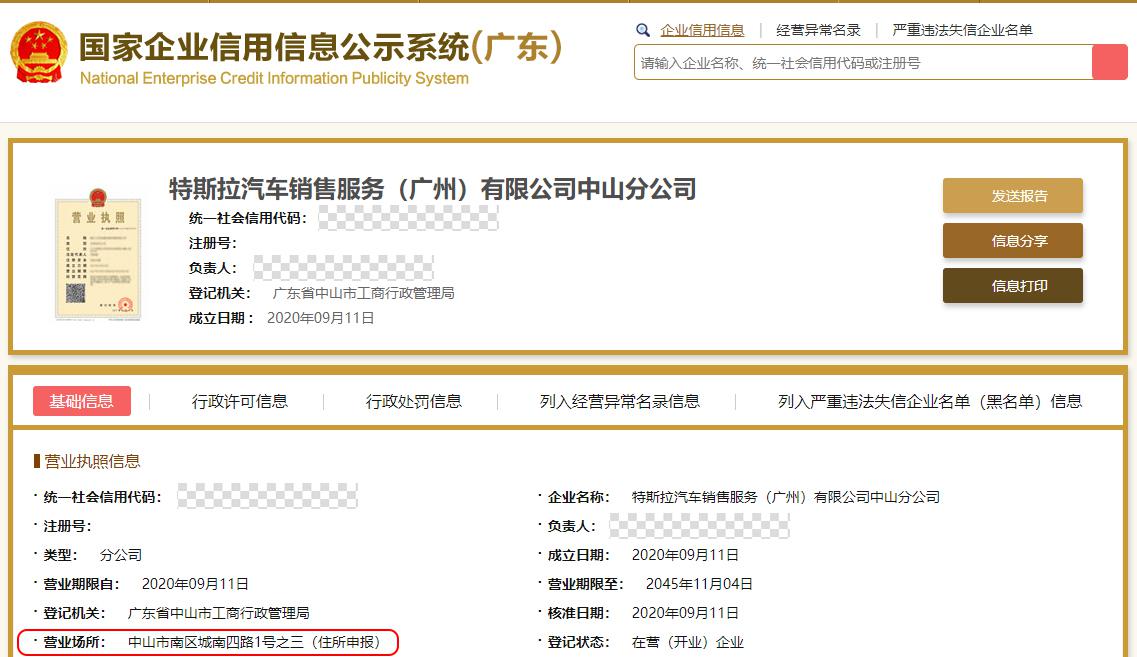Click the National Enterprise Credit Information Publicity System subtitle
1137x657 pixels.
pos(274,78)
